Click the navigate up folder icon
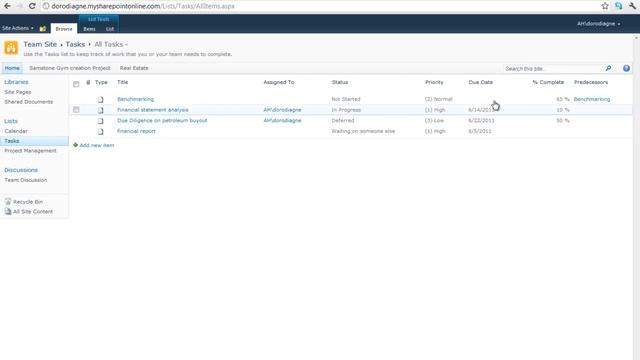The width and height of the screenshot is (640, 360). click(42, 29)
